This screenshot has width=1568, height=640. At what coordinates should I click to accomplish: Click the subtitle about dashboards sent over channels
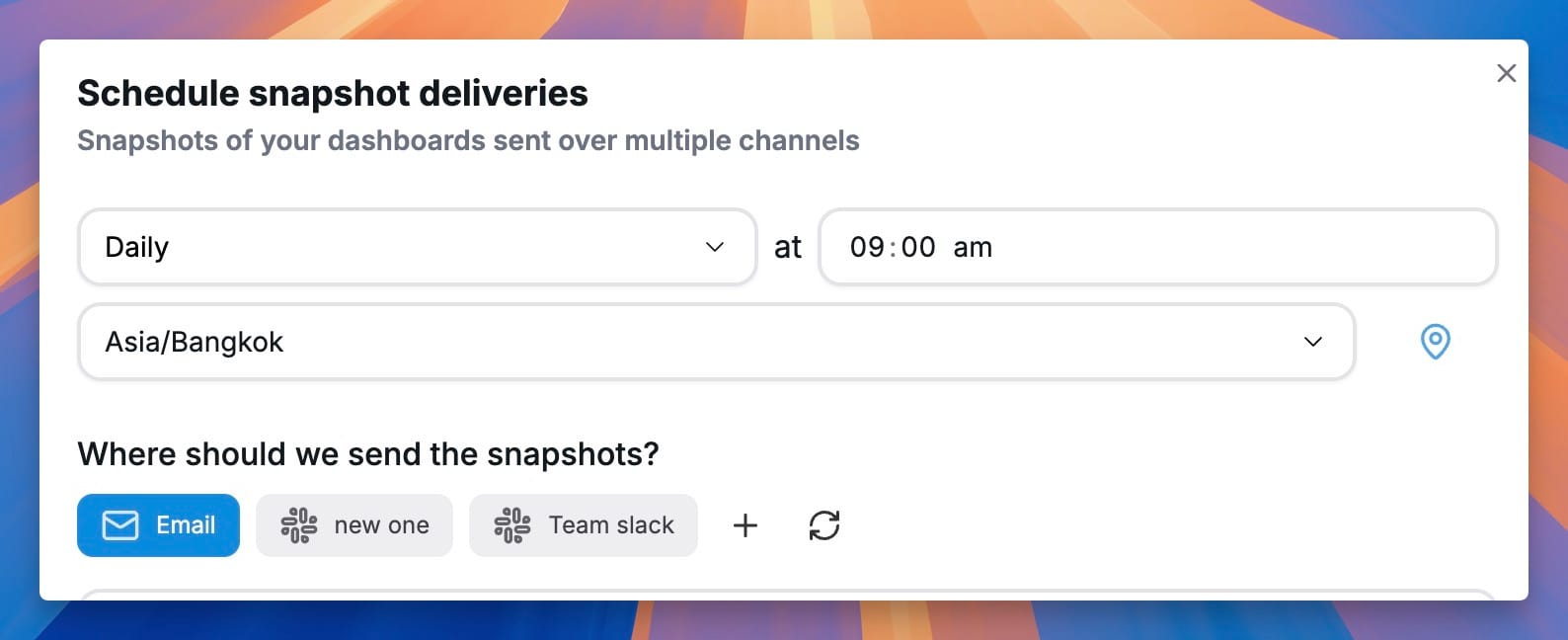coord(468,141)
